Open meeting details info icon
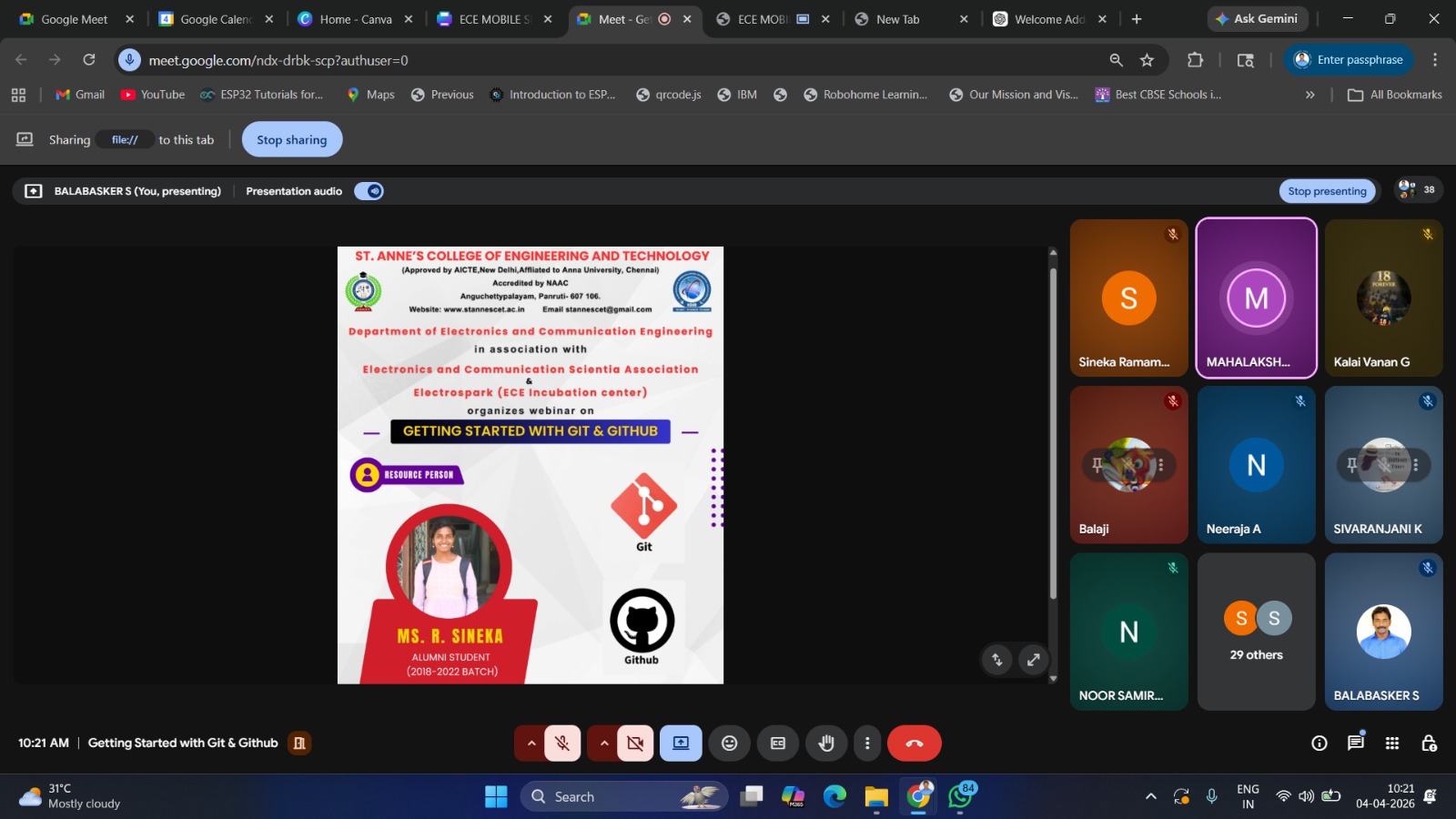This screenshot has height=819, width=1456. click(x=1319, y=743)
